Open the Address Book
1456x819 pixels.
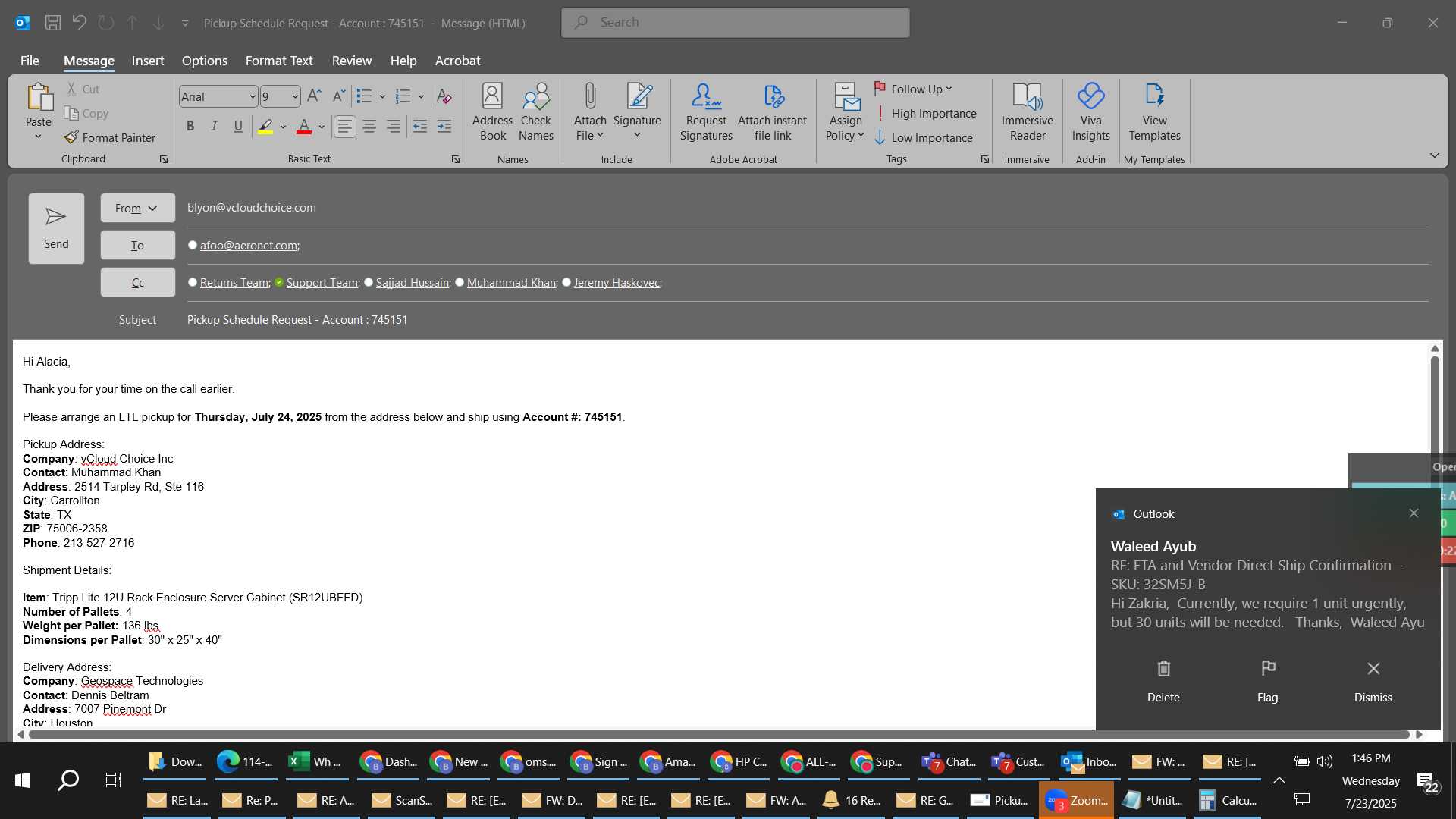tap(492, 112)
